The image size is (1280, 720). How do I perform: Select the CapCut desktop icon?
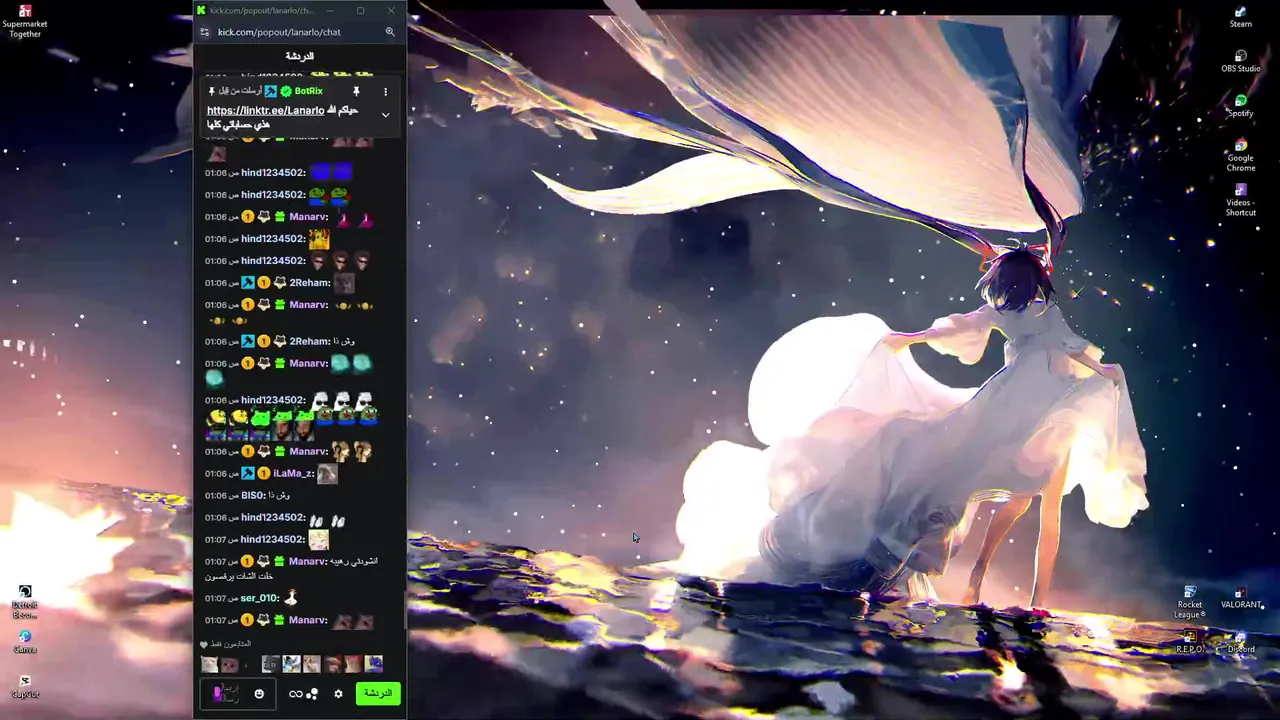pos(25,687)
